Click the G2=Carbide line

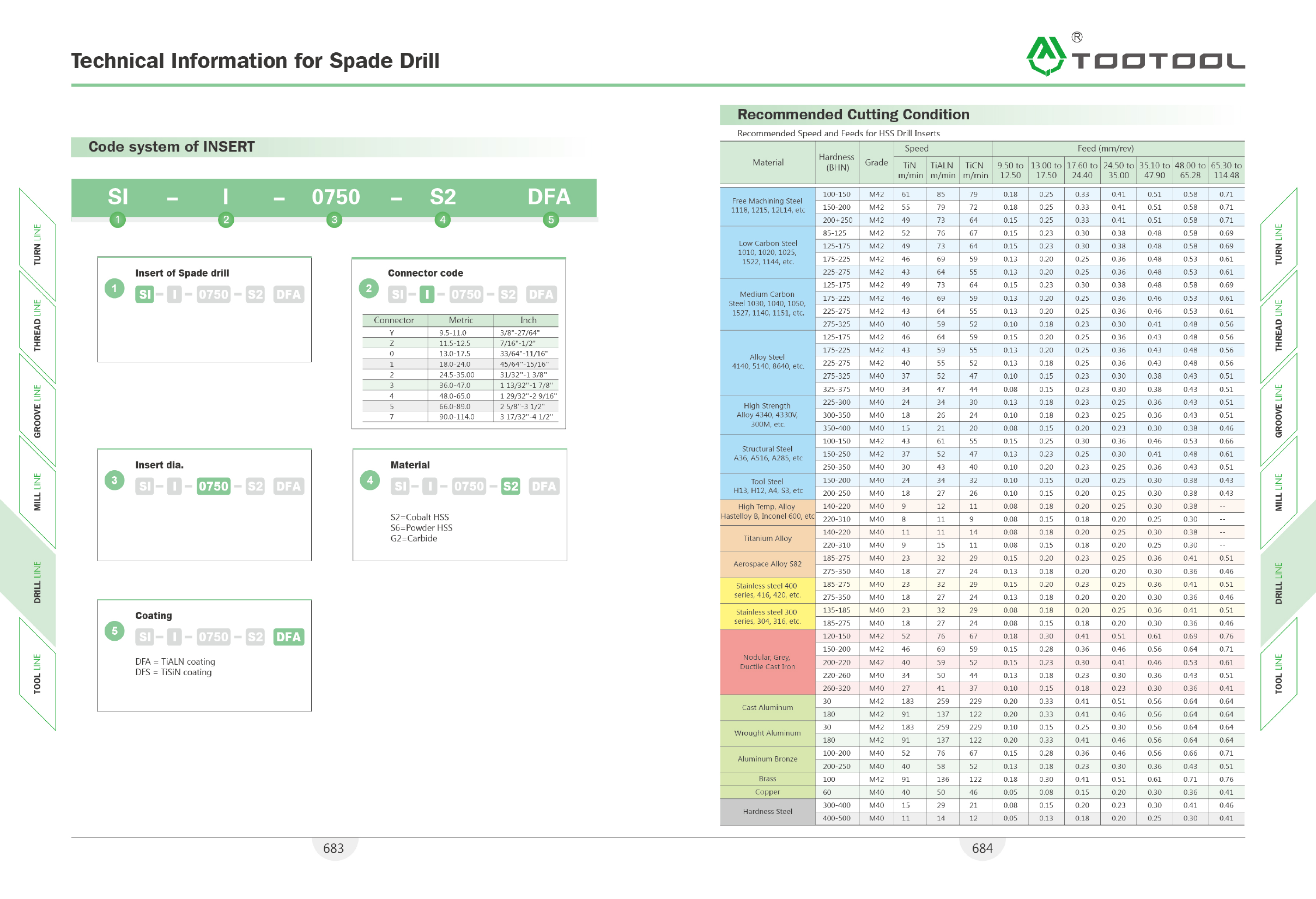coord(414,538)
